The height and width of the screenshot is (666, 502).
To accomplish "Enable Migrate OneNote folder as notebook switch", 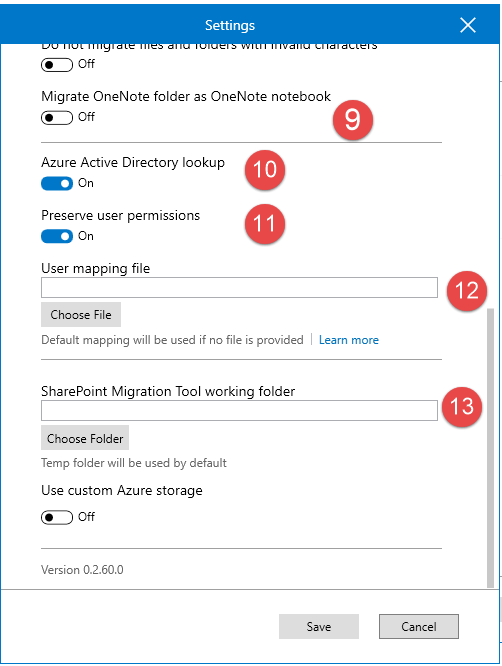I will pos(57,118).
